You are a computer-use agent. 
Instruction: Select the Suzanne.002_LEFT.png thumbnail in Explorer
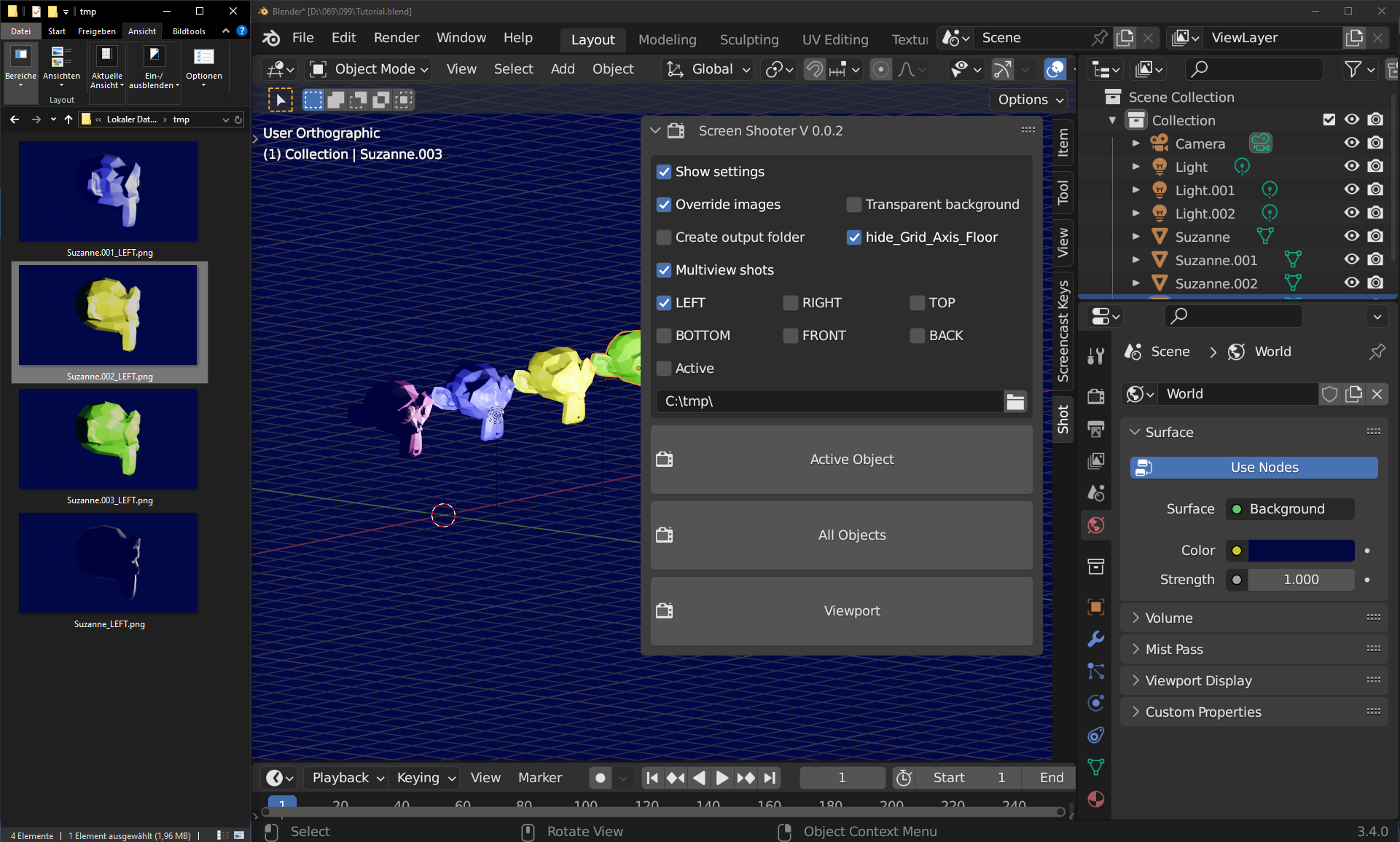[108, 315]
